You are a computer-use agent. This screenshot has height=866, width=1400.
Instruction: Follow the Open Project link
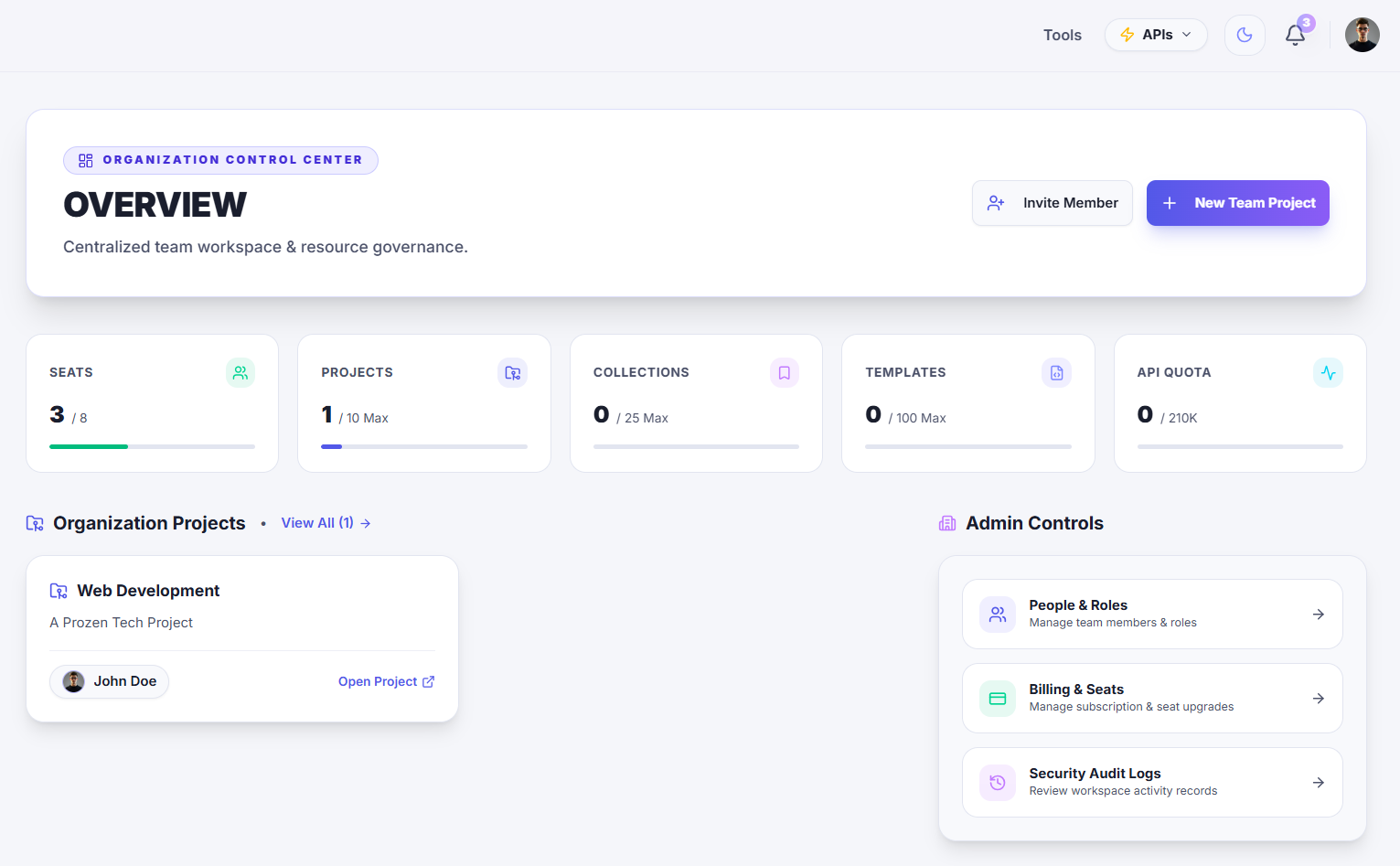pyautogui.click(x=386, y=681)
